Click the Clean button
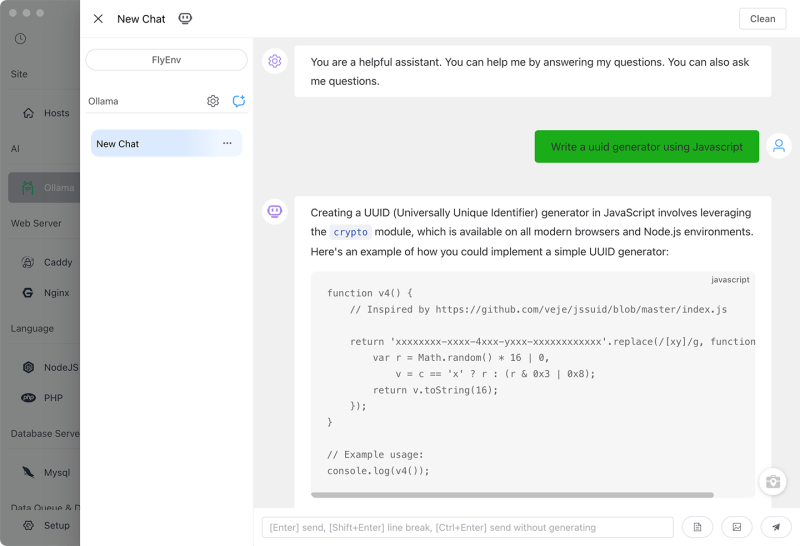The image size is (800, 546). pyautogui.click(x=762, y=19)
